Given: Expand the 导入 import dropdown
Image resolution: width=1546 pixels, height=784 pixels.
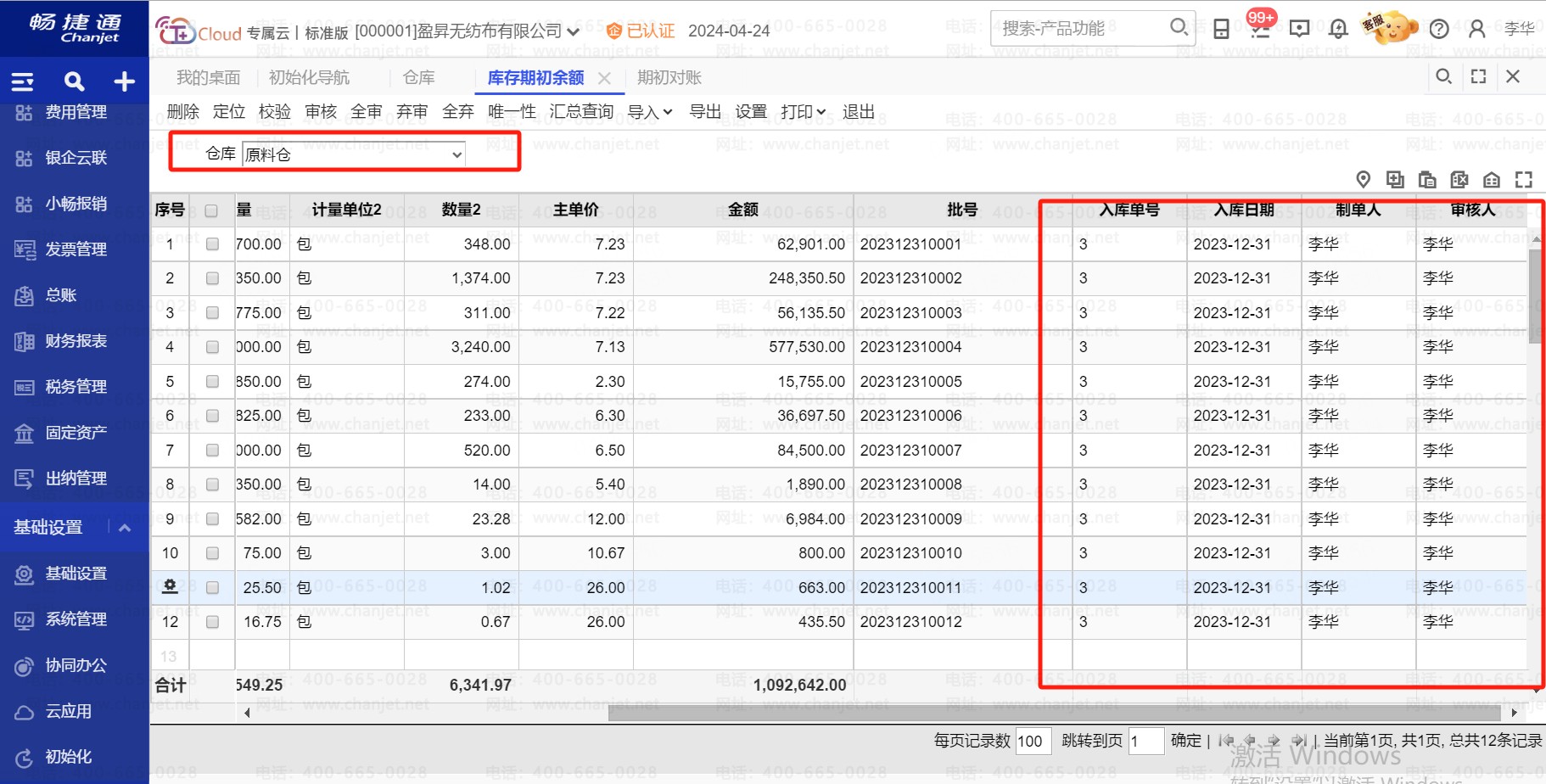Looking at the screenshot, I should pos(650,112).
